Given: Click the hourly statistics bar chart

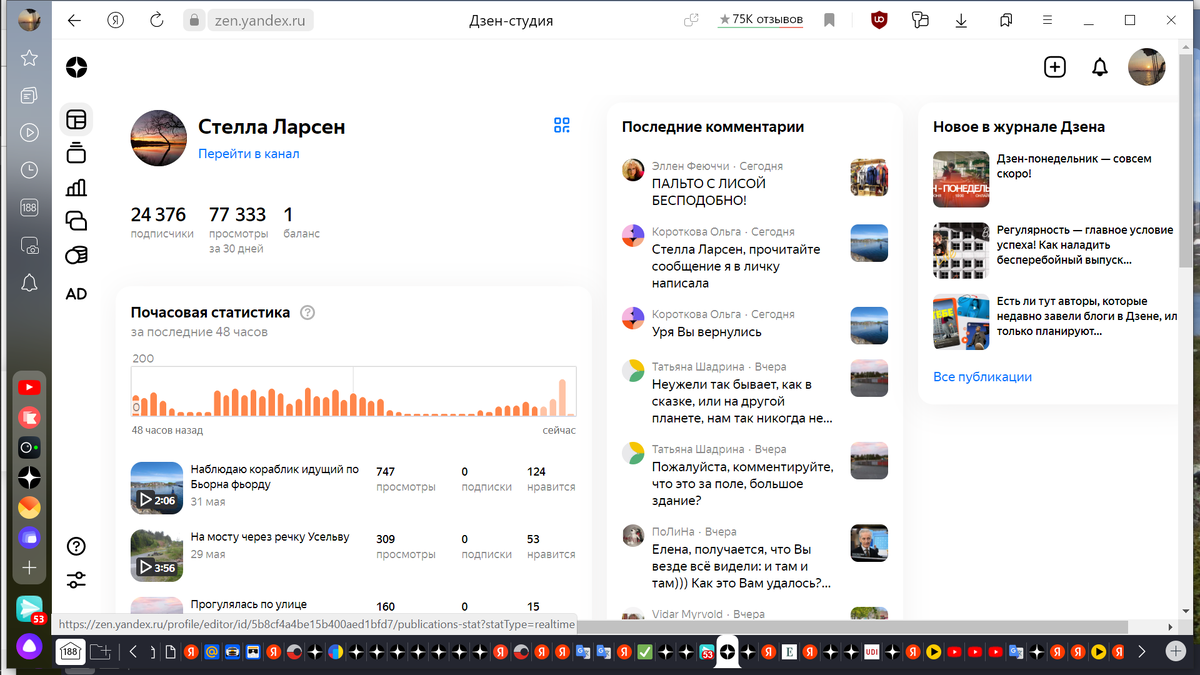Looking at the screenshot, I should (x=354, y=391).
